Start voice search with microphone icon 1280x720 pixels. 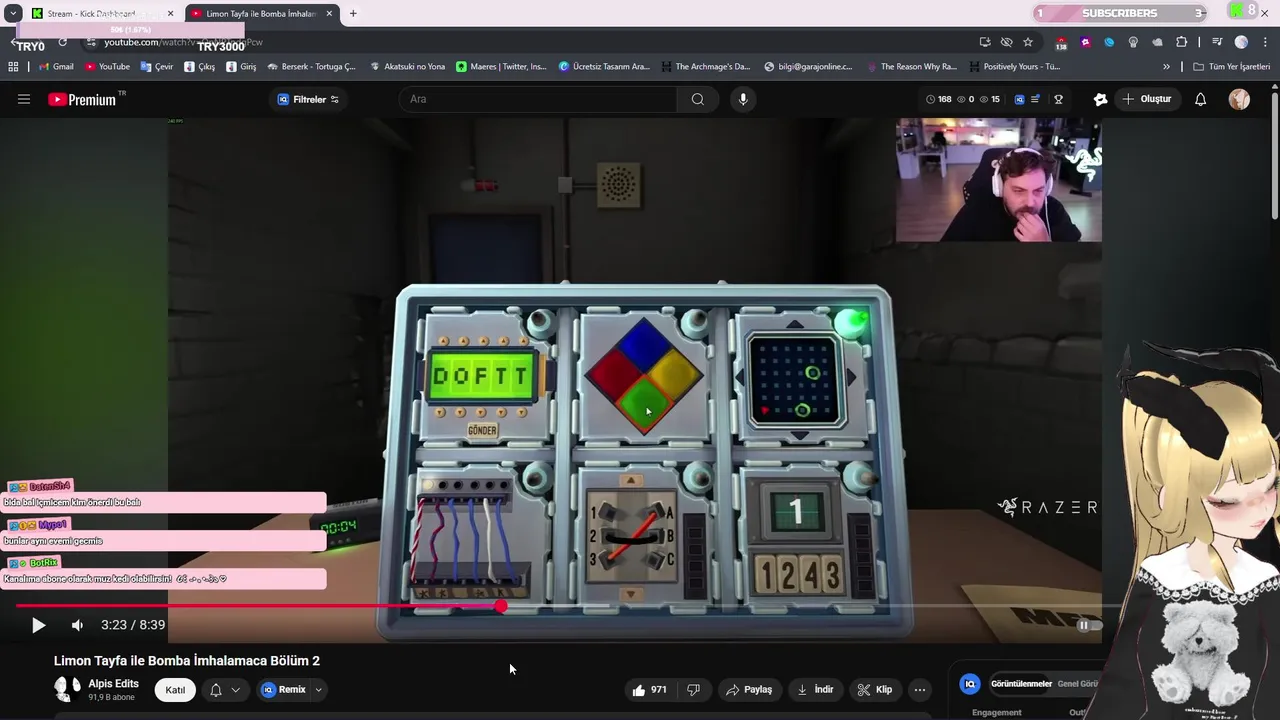point(742,99)
